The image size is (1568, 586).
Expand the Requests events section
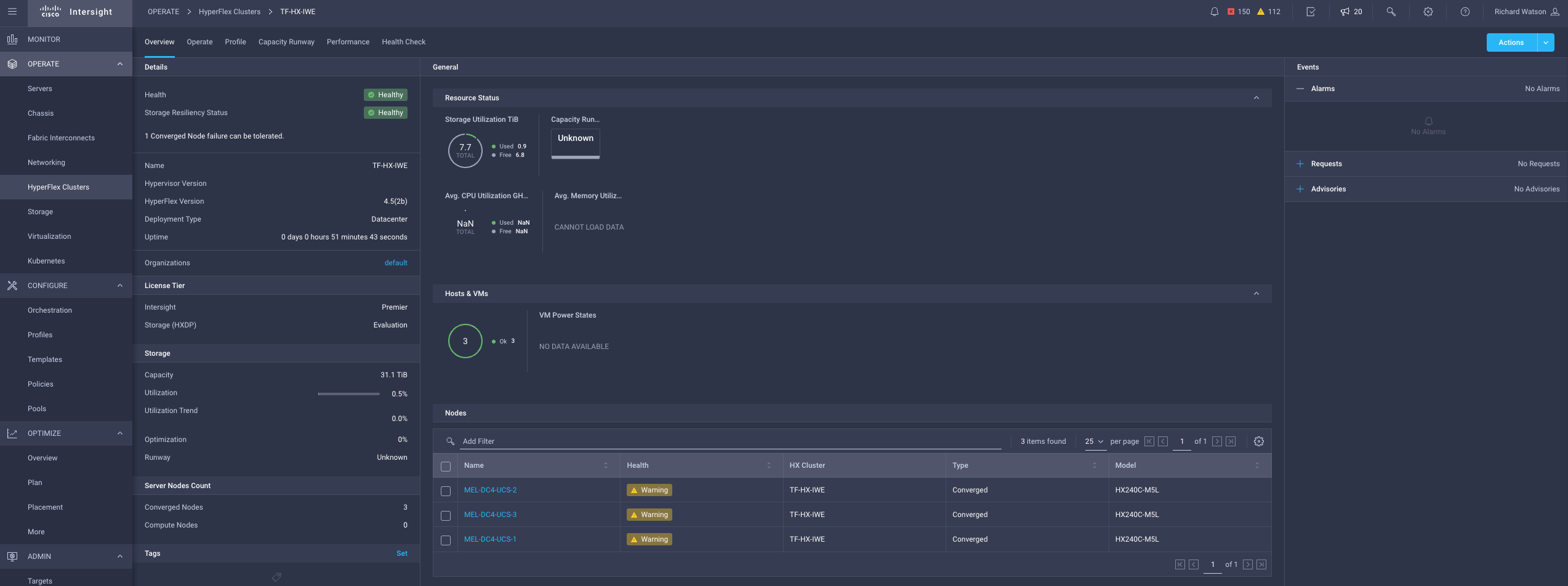pos(1300,164)
